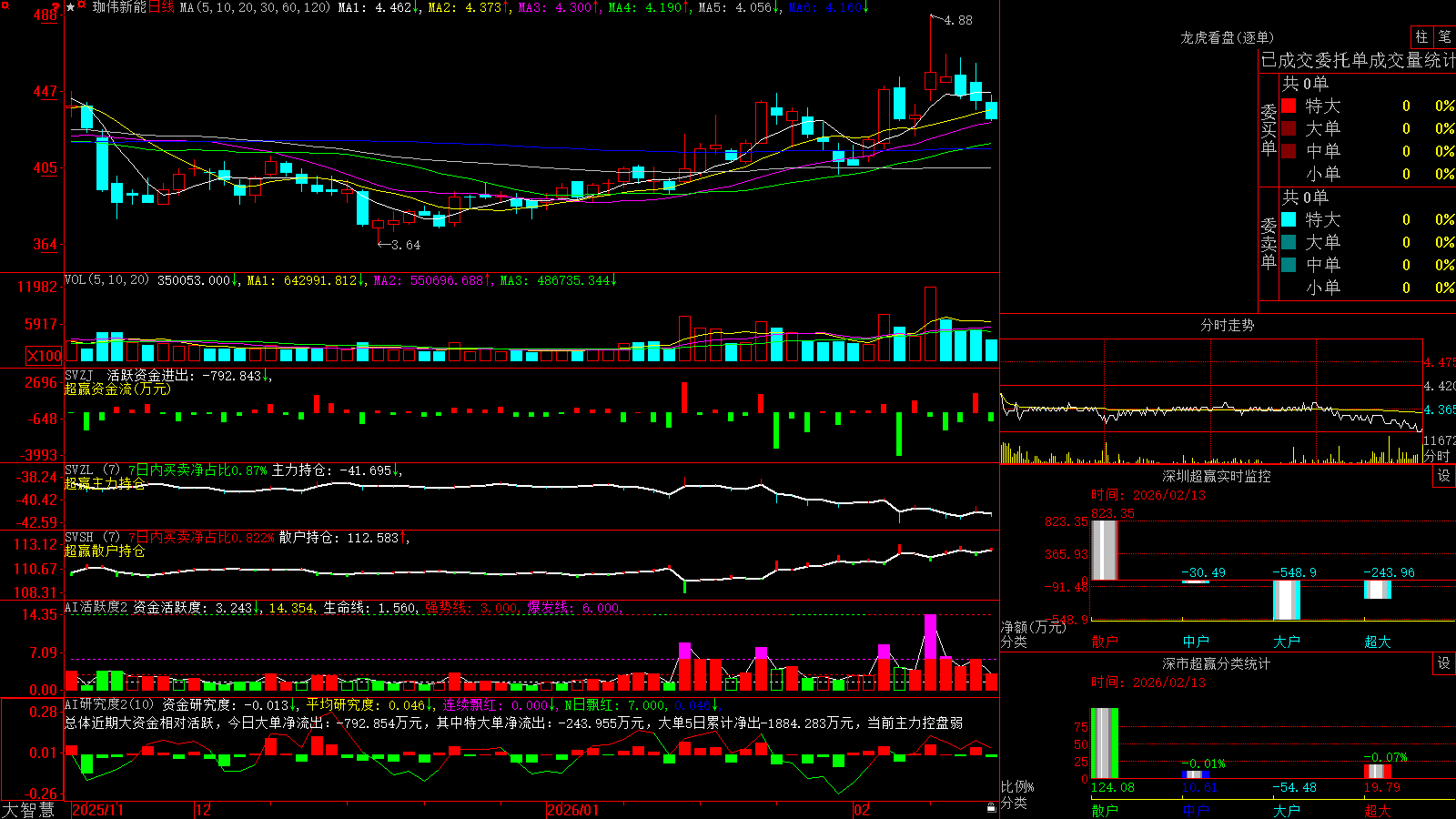The width and height of the screenshot is (1456, 819).
Task: Select the 02 month marker on the axis
Action: point(862,810)
